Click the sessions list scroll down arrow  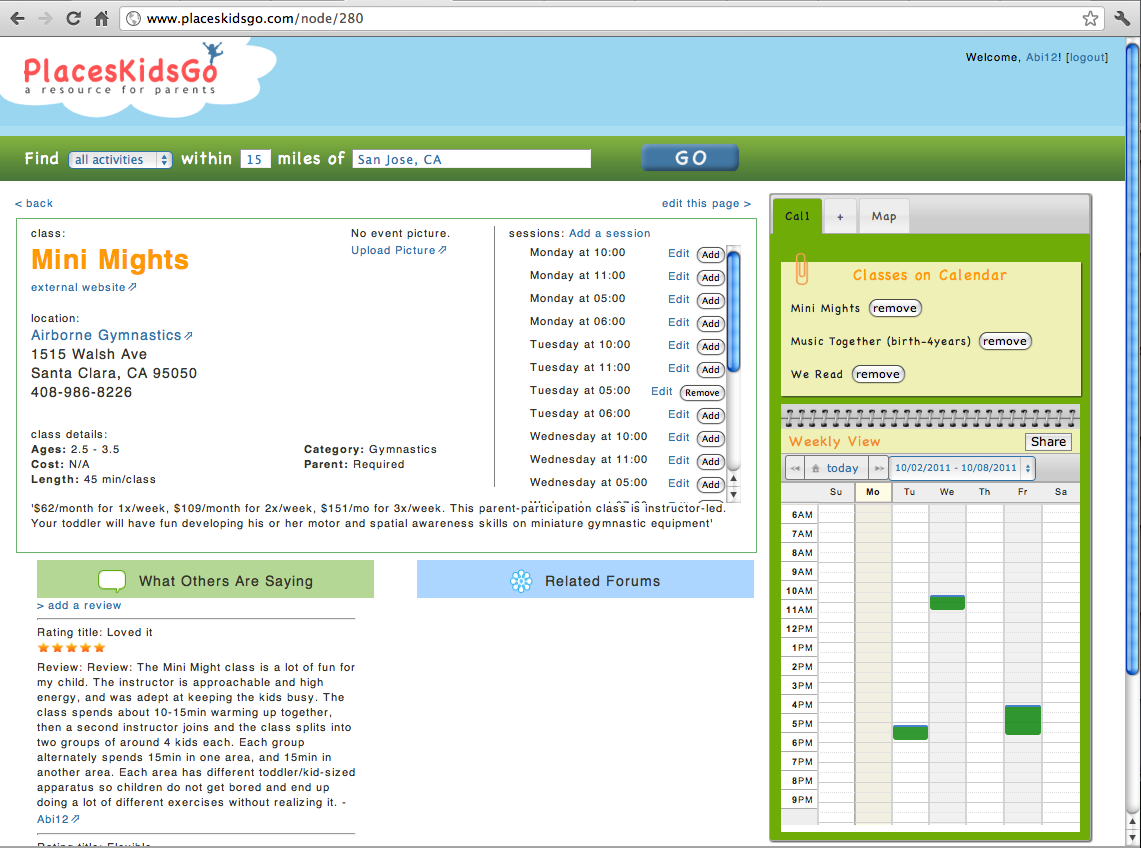734,495
